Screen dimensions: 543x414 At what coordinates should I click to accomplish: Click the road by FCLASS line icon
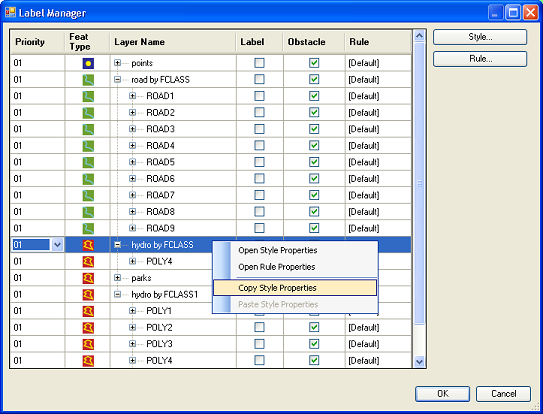[88, 80]
